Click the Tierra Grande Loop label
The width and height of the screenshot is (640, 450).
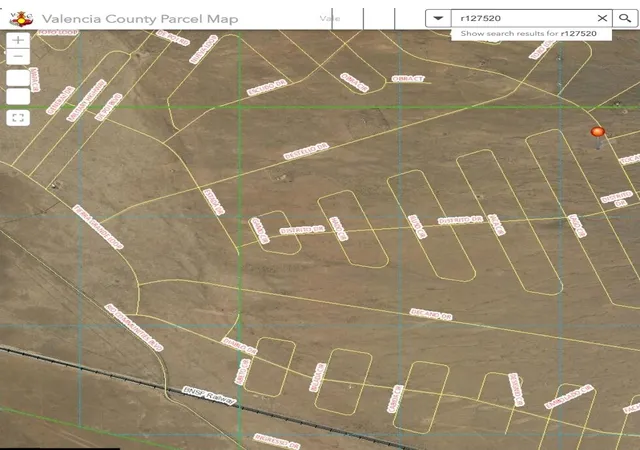click(x=98, y=227)
